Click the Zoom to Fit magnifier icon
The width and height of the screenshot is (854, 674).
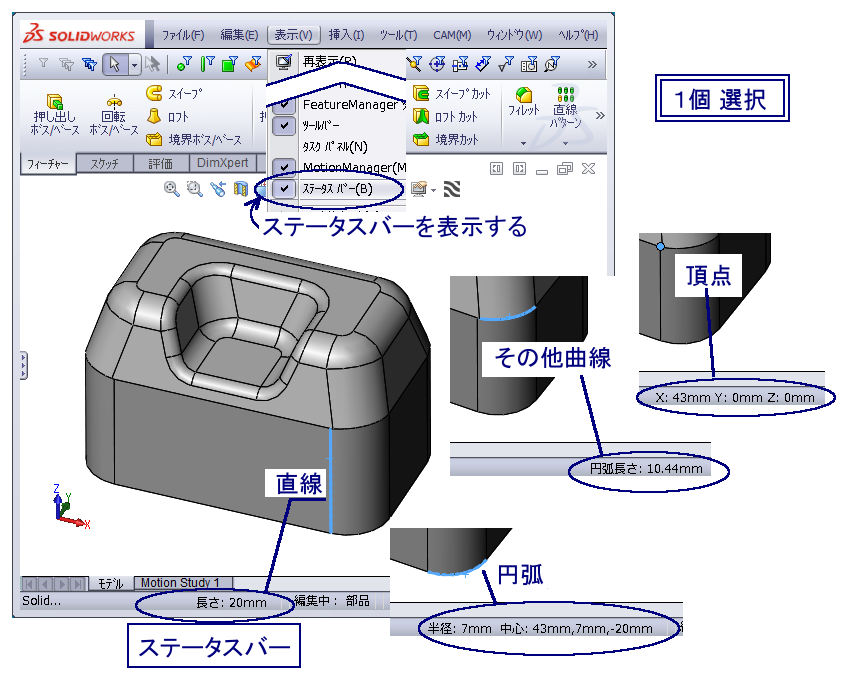(172, 189)
